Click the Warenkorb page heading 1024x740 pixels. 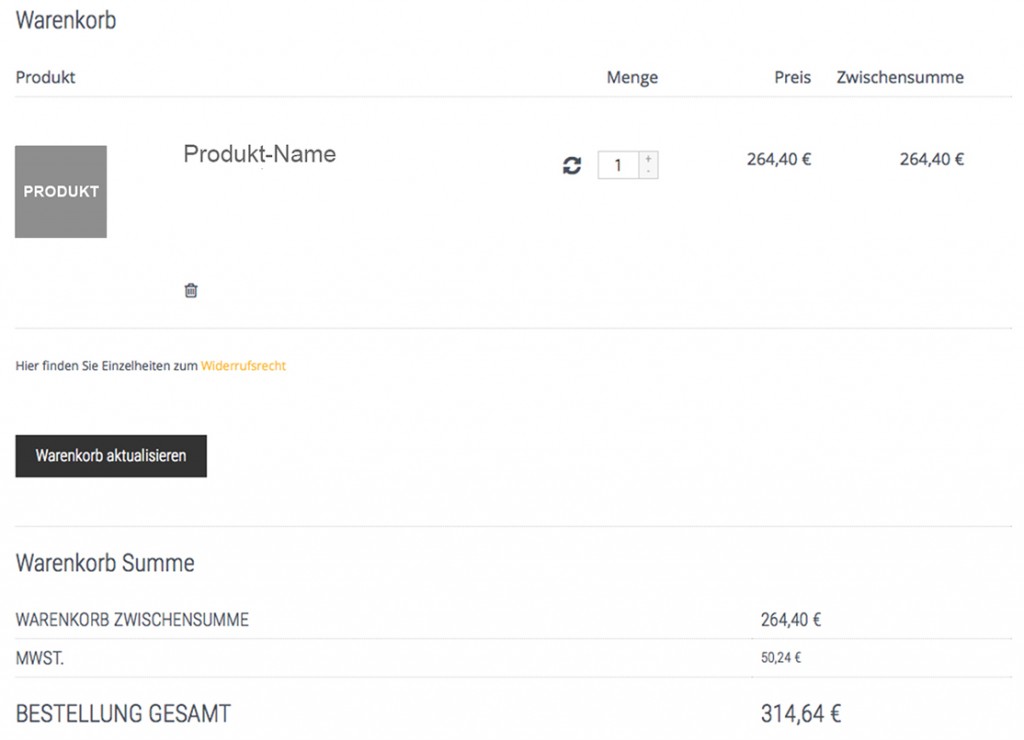pyautogui.click(x=66, y=20)
